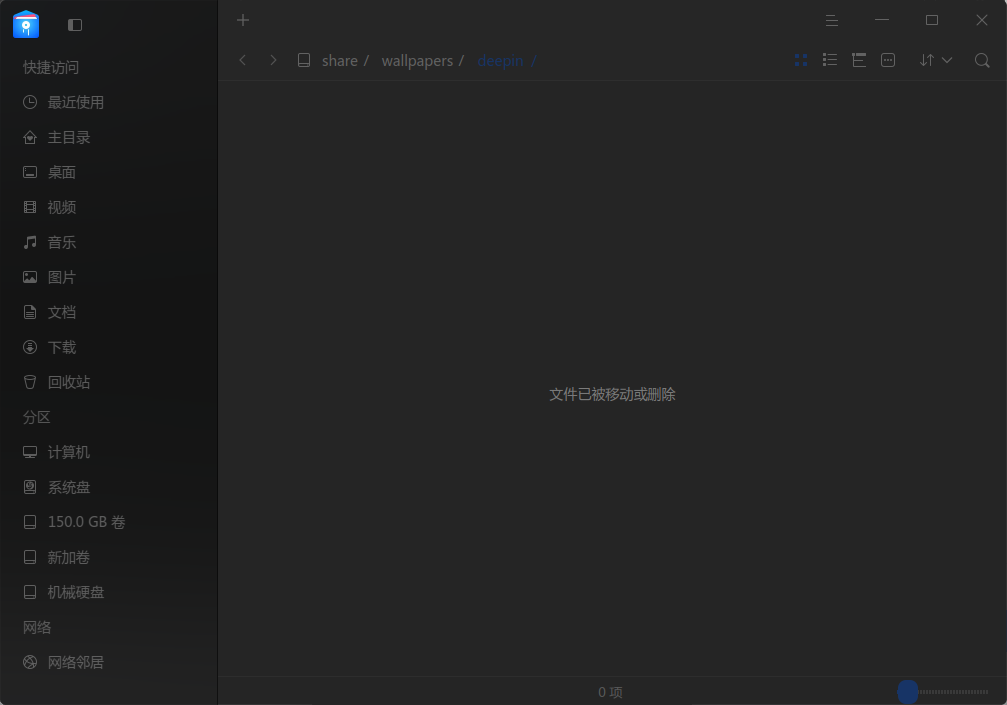Toggle the sidebar panel button
Screen dimensions: 1007x705
pos(75,25)
